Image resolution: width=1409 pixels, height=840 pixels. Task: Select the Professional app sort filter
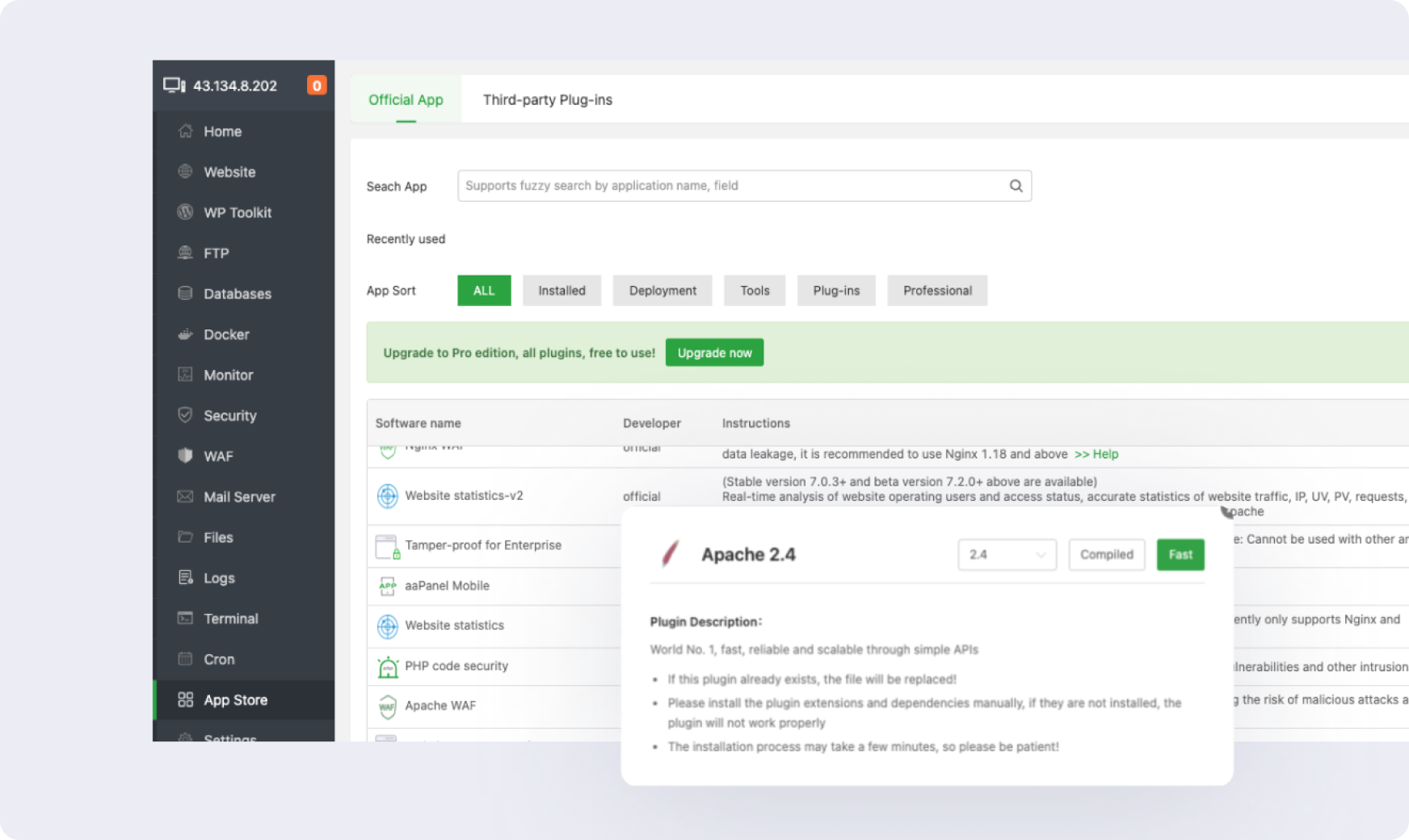coord(937,291)
